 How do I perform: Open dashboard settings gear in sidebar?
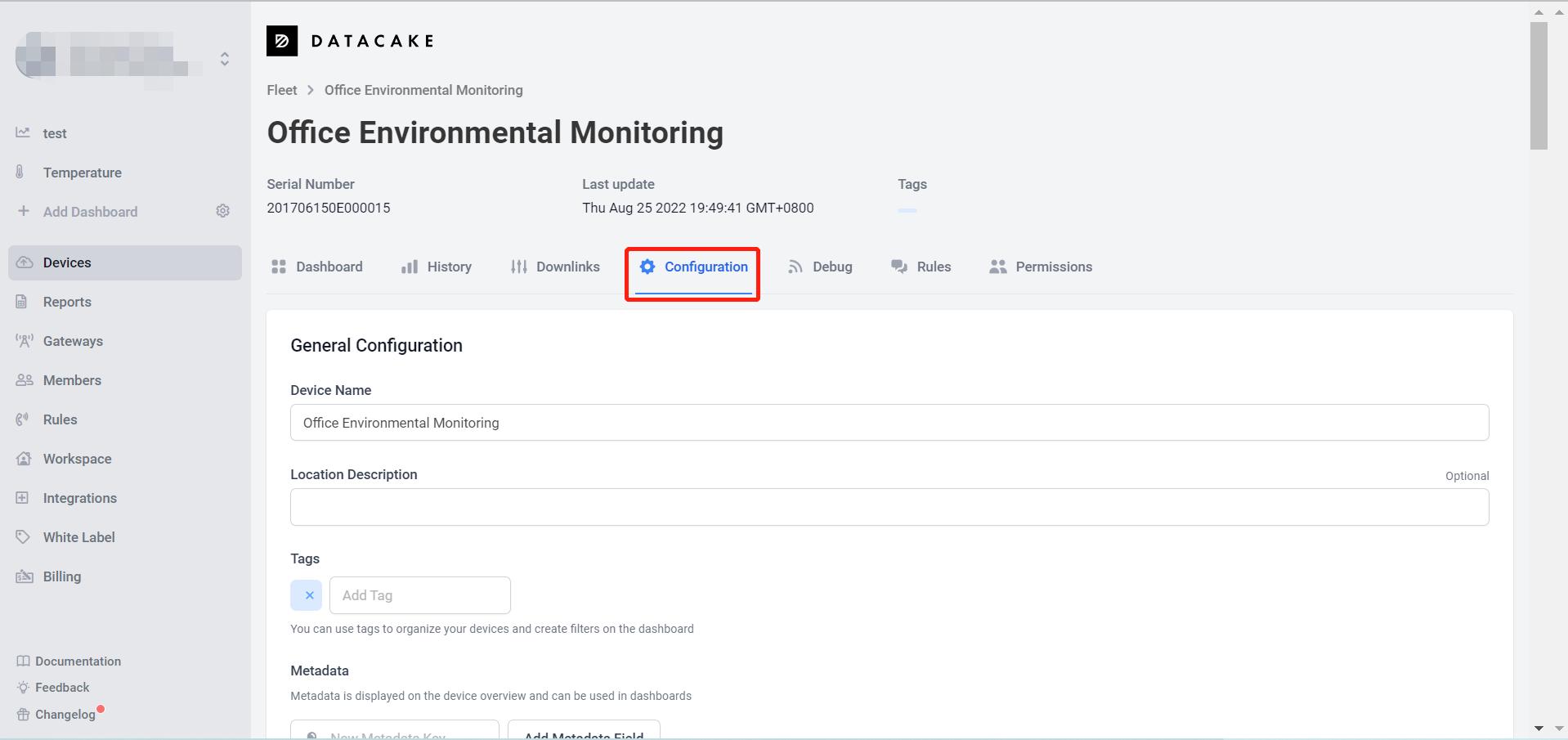(222, 211)
